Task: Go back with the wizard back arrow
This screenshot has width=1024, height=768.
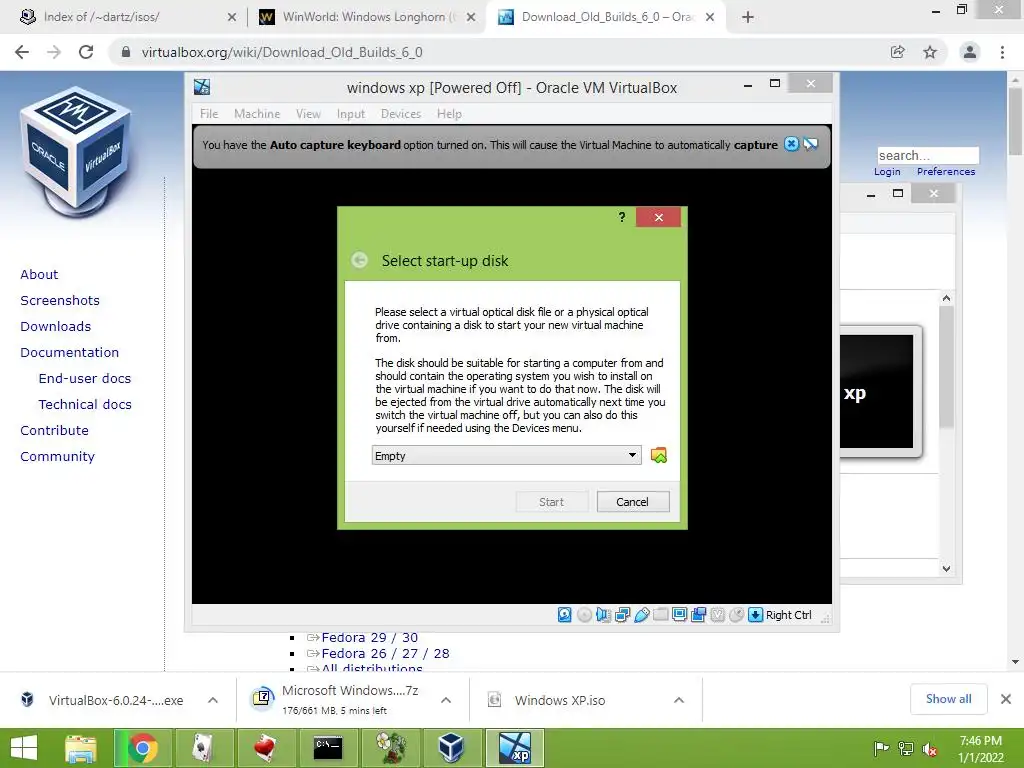Action: pyautogui.click(x=359, y=260)
